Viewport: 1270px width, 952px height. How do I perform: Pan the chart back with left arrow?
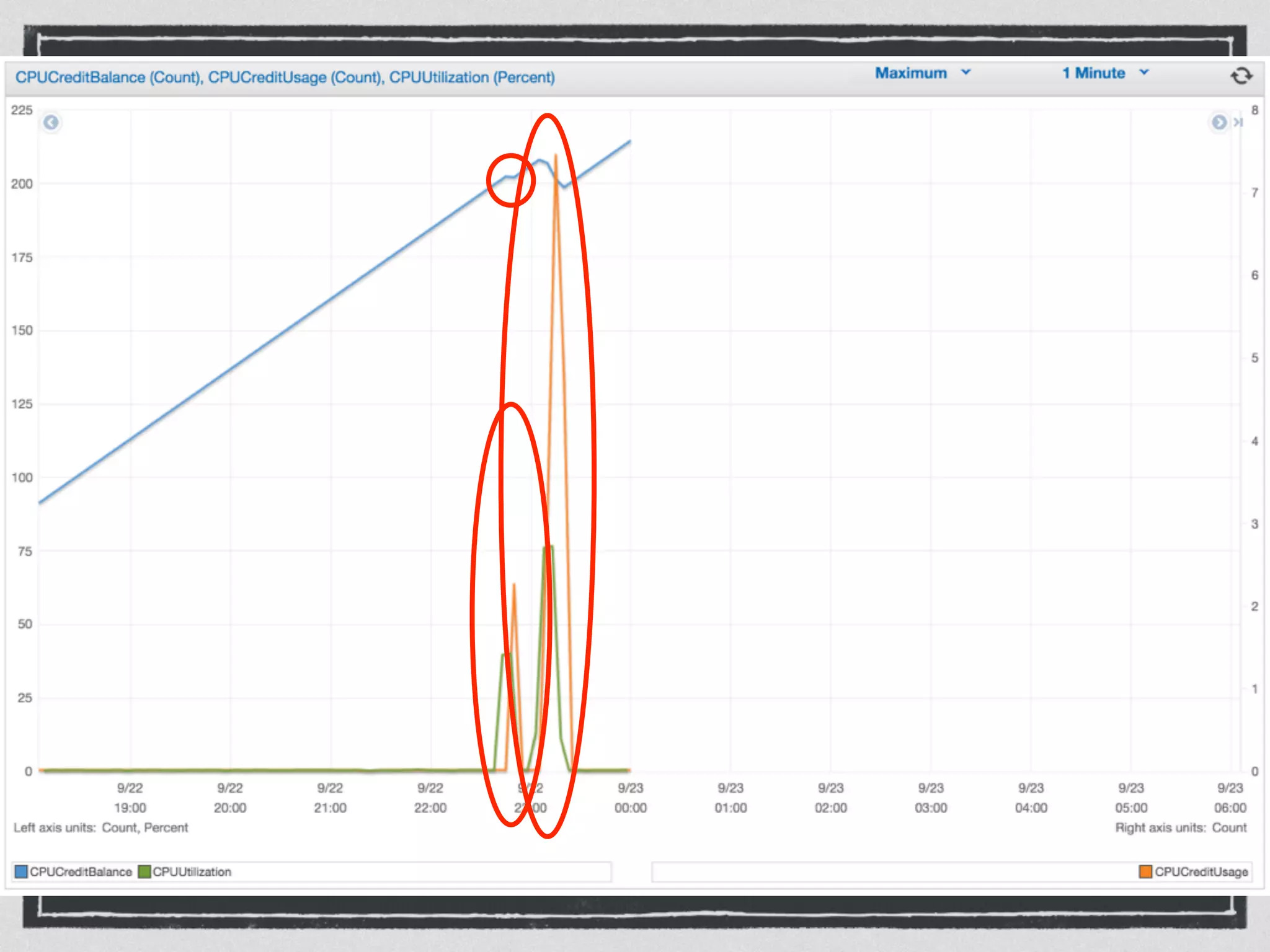(51, 123)
